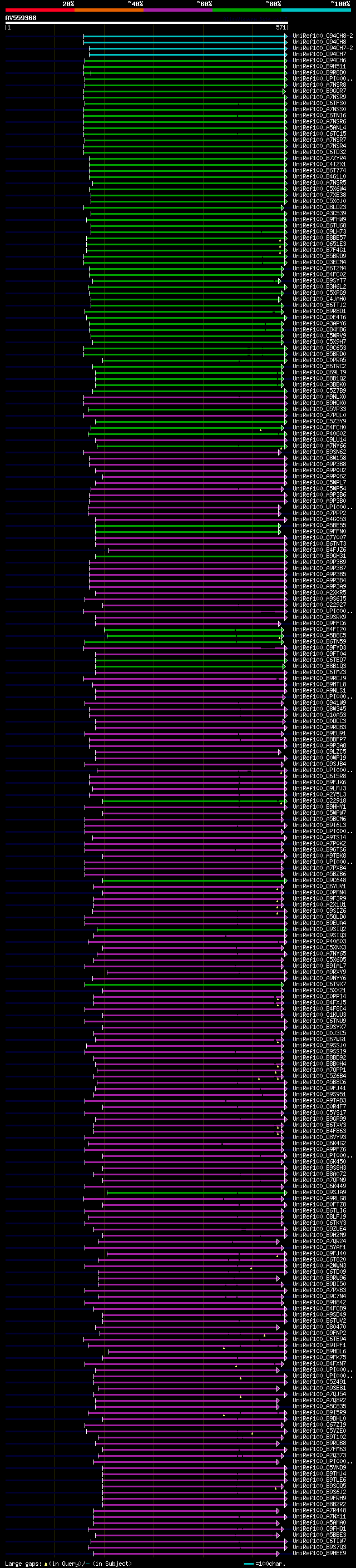Click hit label UniRef100_A7NY66
The height and width of the screenshot is (1568, 356).
pyautogui.click(x=319, y=446)
